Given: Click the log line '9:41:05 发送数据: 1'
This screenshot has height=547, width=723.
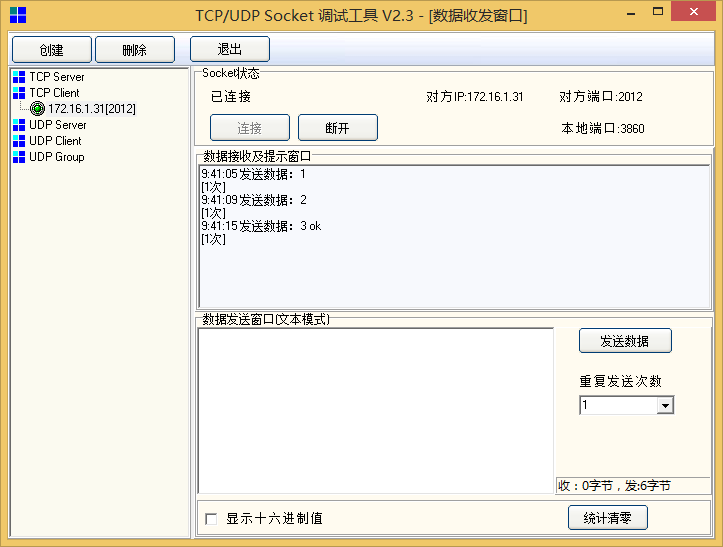Looking at the screenshot, I should (253, 174).
